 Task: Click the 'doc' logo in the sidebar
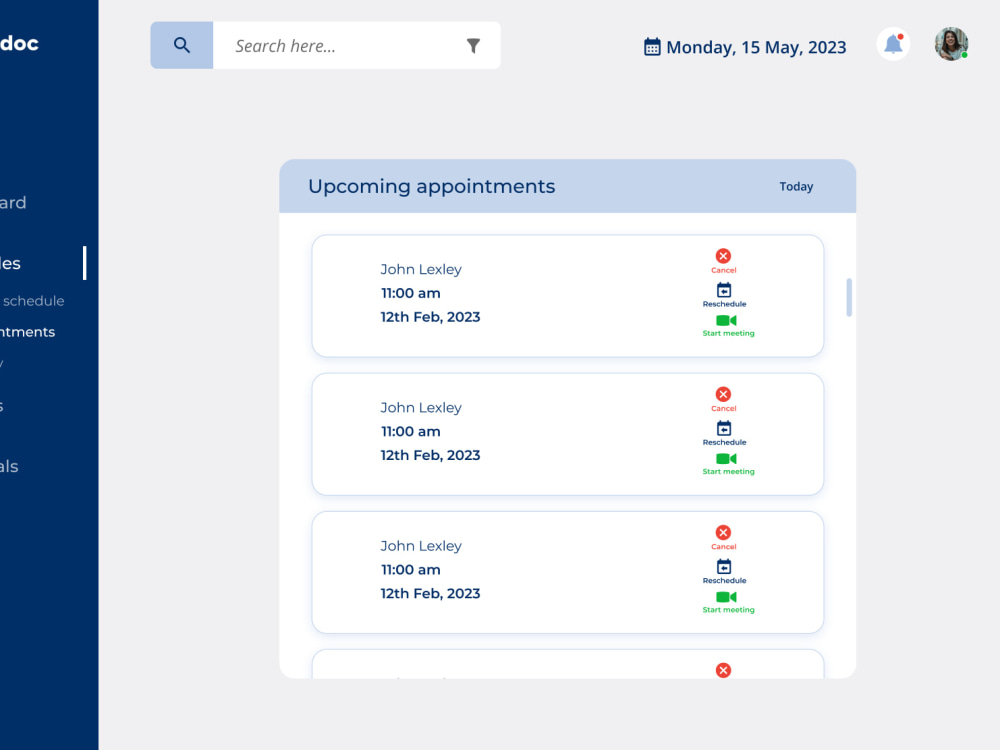[x=19, y=43]
